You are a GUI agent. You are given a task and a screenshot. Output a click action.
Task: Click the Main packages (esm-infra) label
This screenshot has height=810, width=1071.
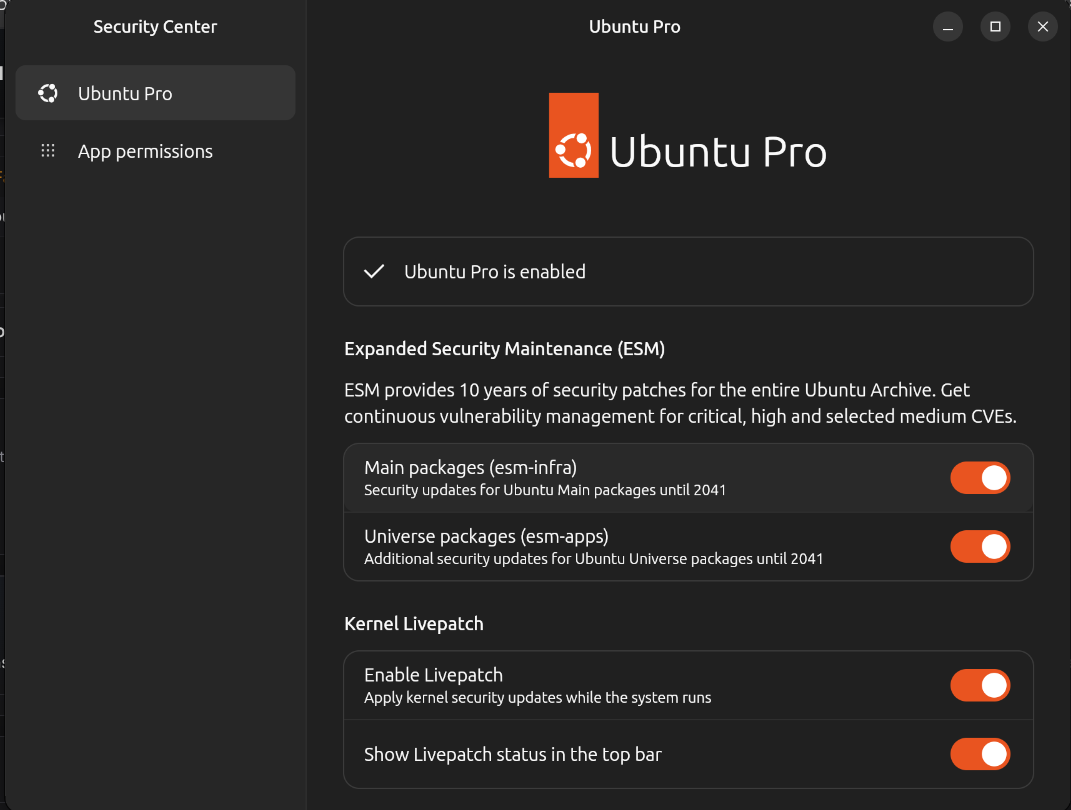point(471,468)
